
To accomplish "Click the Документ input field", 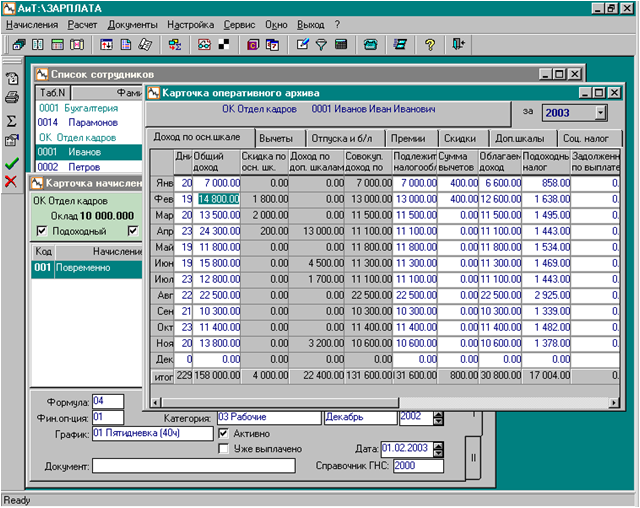I will coord(194,466).
